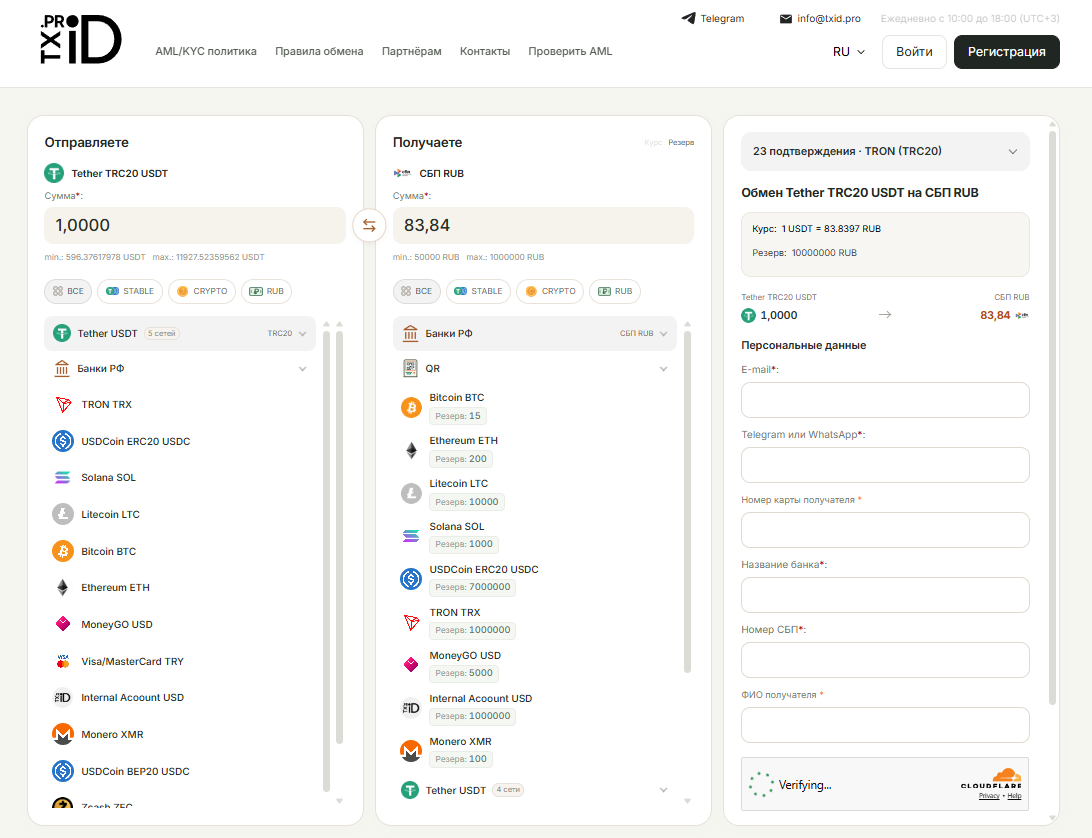
Task: Choose Ethereum ETH icon in receive list
Action: click(x=411, y=451)
